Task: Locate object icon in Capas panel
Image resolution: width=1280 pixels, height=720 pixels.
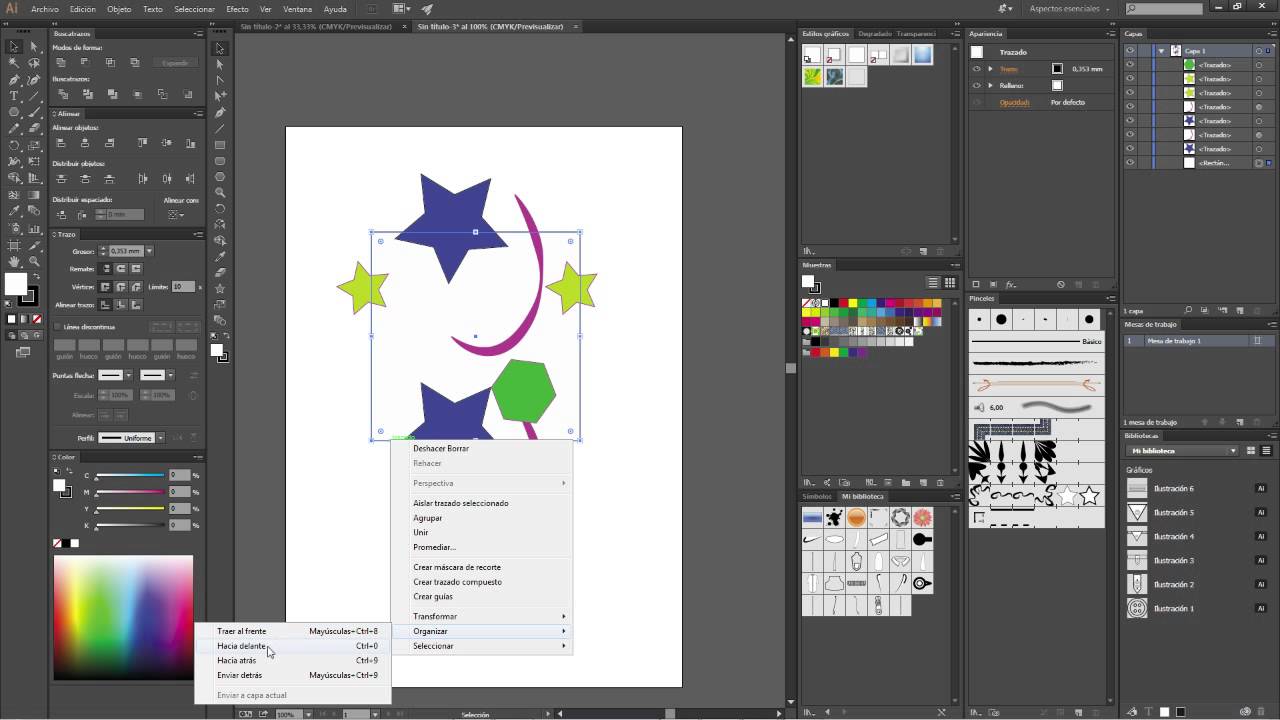Action: [x=1187, y=311]
